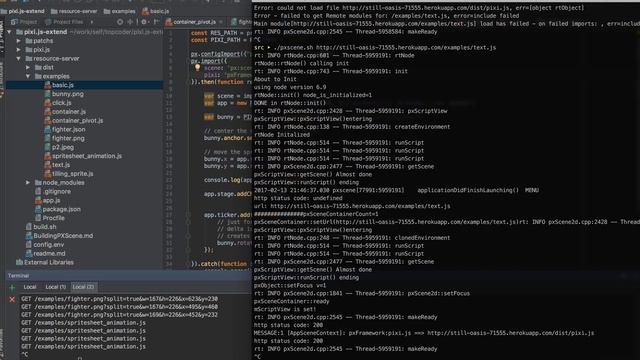Collapse the pixi.js-extend root folder
Viewport: 640px width, 360px height.
9,32
